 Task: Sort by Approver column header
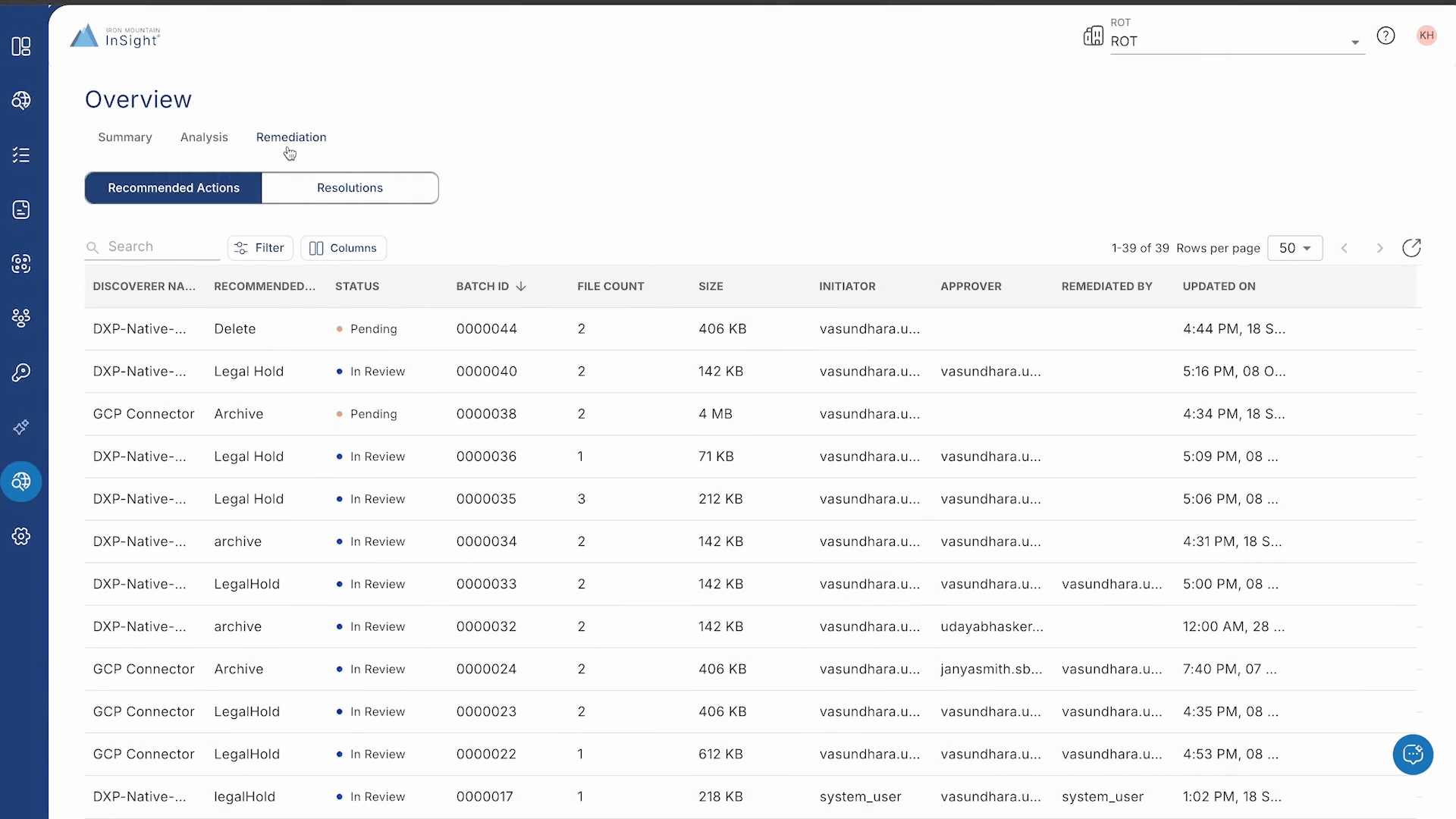[971, 286]
